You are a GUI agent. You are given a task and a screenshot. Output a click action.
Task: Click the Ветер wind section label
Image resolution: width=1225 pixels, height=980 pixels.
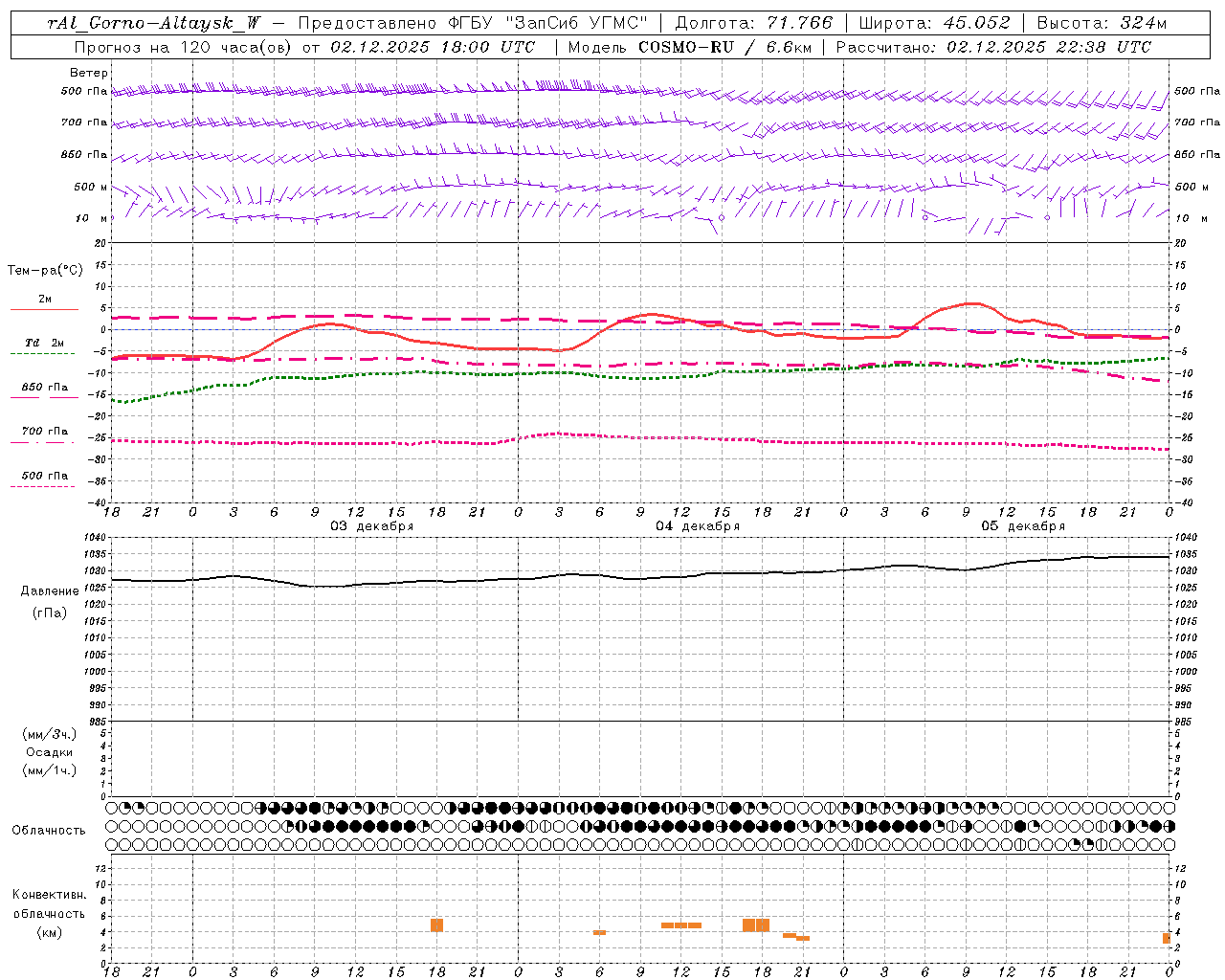coord(89,73)
